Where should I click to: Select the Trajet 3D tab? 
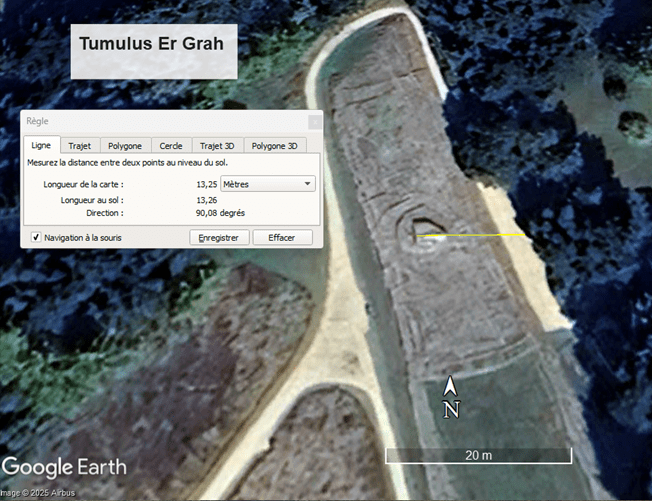tap(217, 146)
